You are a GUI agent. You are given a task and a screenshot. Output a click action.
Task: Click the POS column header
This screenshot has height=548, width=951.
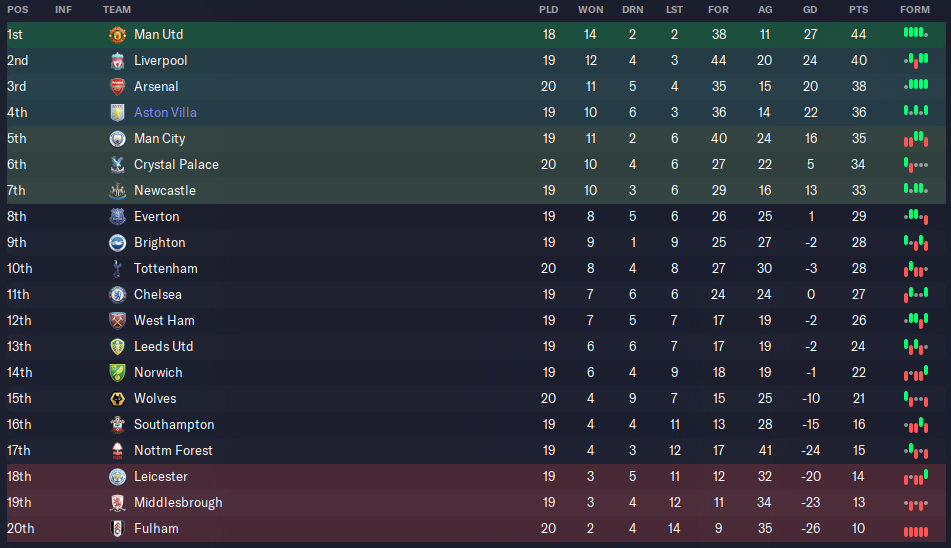tap(18, 10)
